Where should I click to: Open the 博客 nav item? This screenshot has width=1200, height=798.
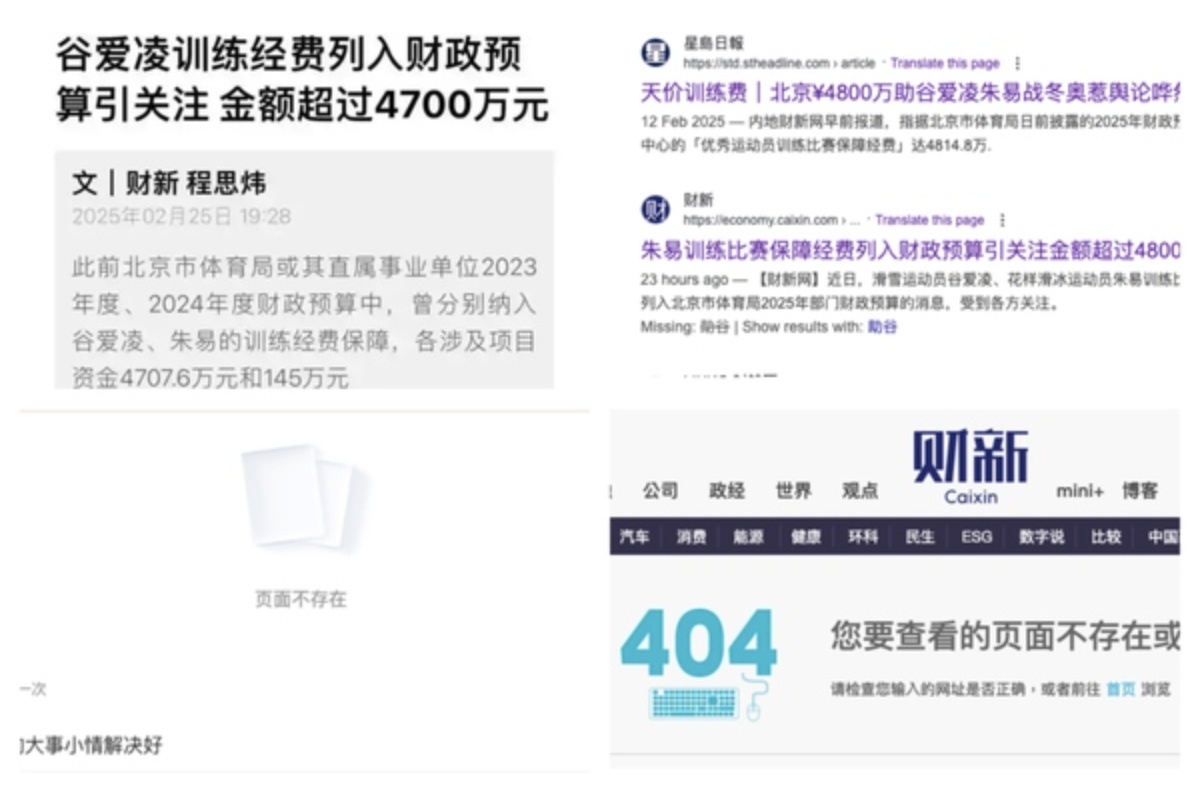[x=1140, y=490]
